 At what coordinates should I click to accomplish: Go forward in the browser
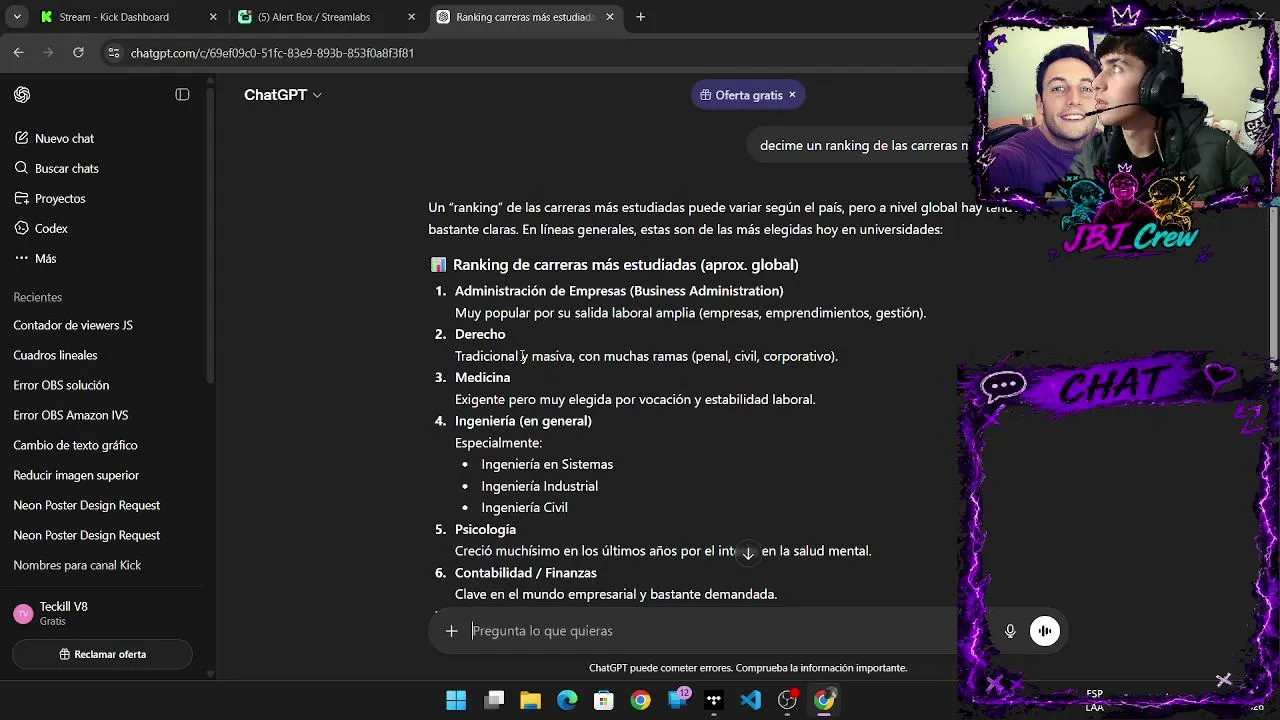click(x=49, y=53)
